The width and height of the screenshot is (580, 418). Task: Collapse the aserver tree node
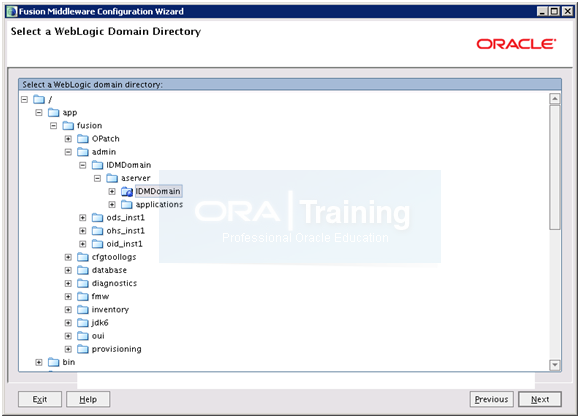(97, 178)
